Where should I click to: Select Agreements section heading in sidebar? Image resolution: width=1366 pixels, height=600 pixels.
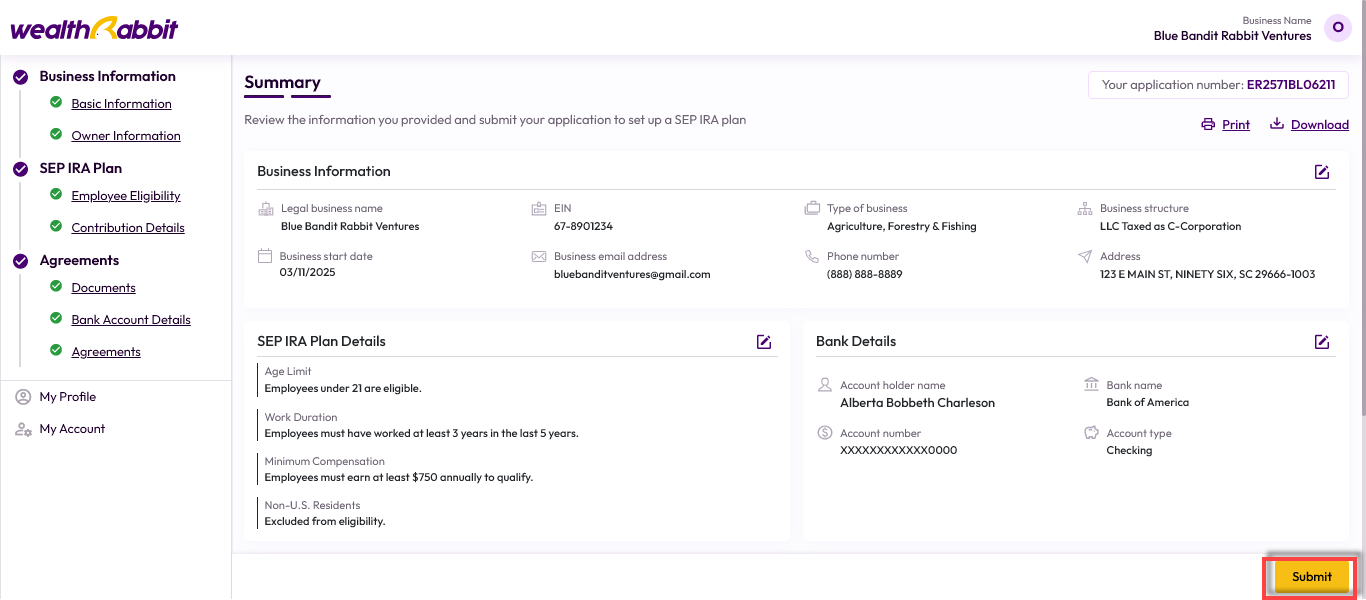coord(79,260)
